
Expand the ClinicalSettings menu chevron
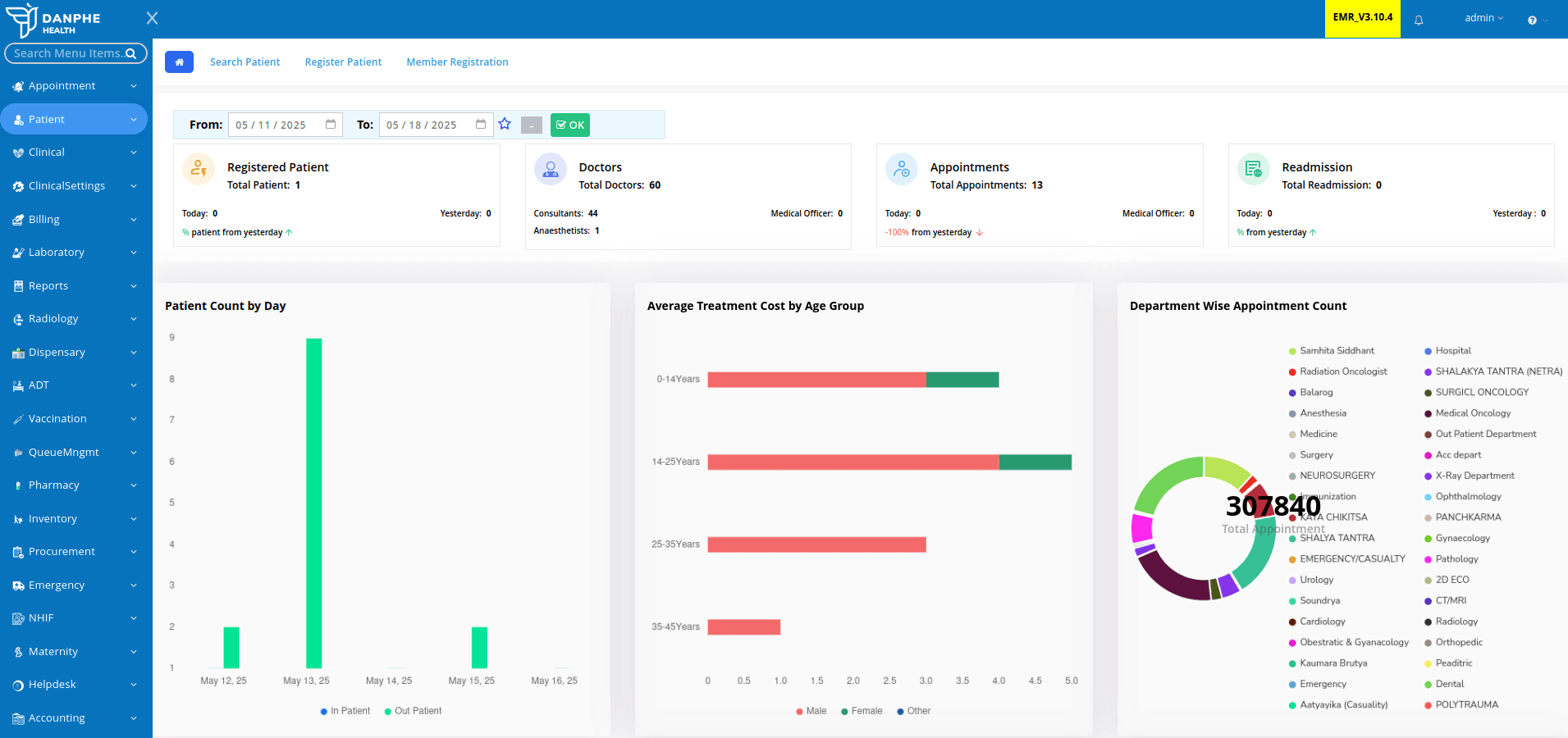point(134,186)
